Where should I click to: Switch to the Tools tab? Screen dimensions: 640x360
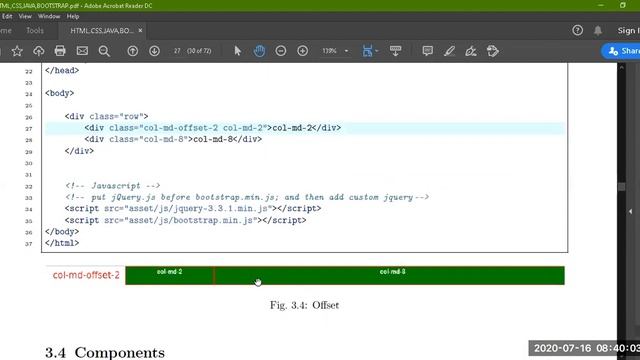tap(35, 31)
